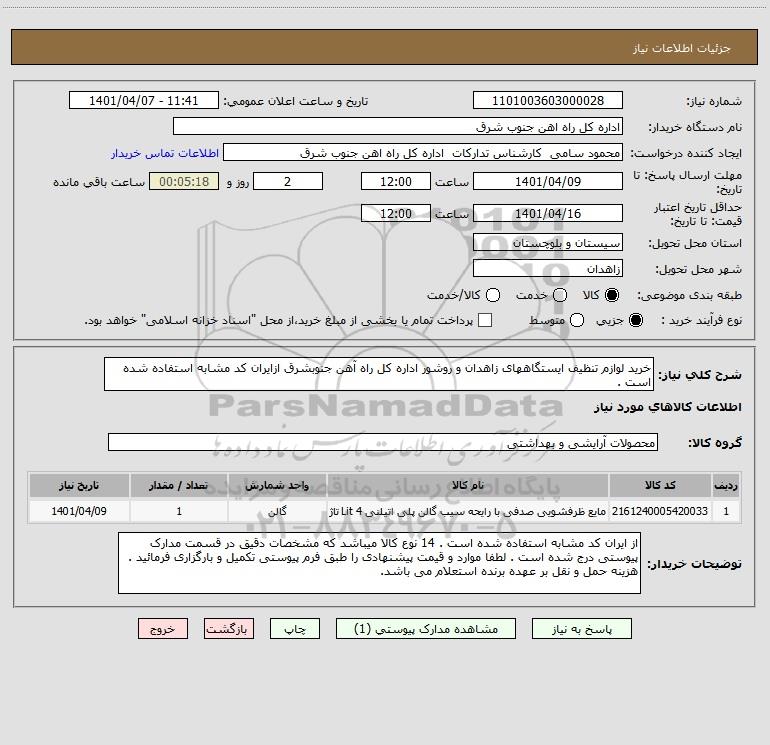Image resolution: width=770 pixels, height=745 pixels.
Task: Click unit cell گالن
Action: click(x=277, y=511)
